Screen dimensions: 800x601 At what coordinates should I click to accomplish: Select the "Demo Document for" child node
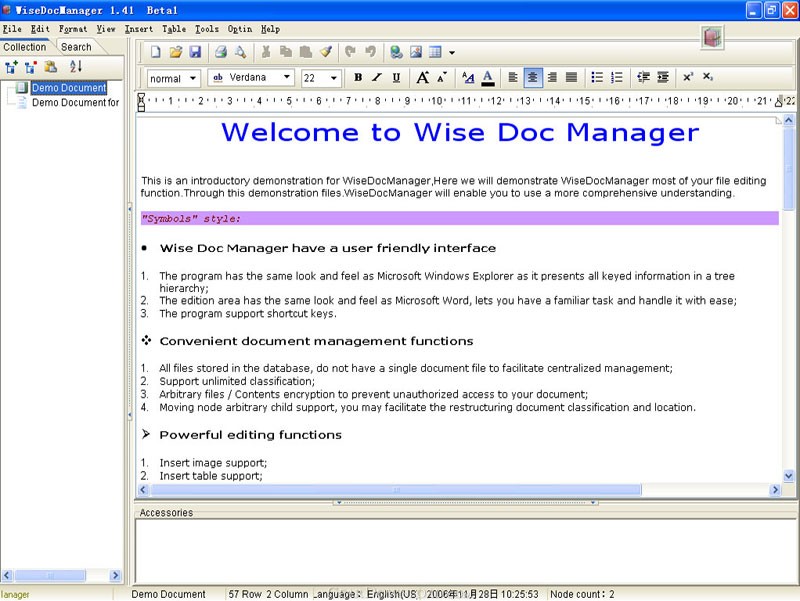pos(76,103)
